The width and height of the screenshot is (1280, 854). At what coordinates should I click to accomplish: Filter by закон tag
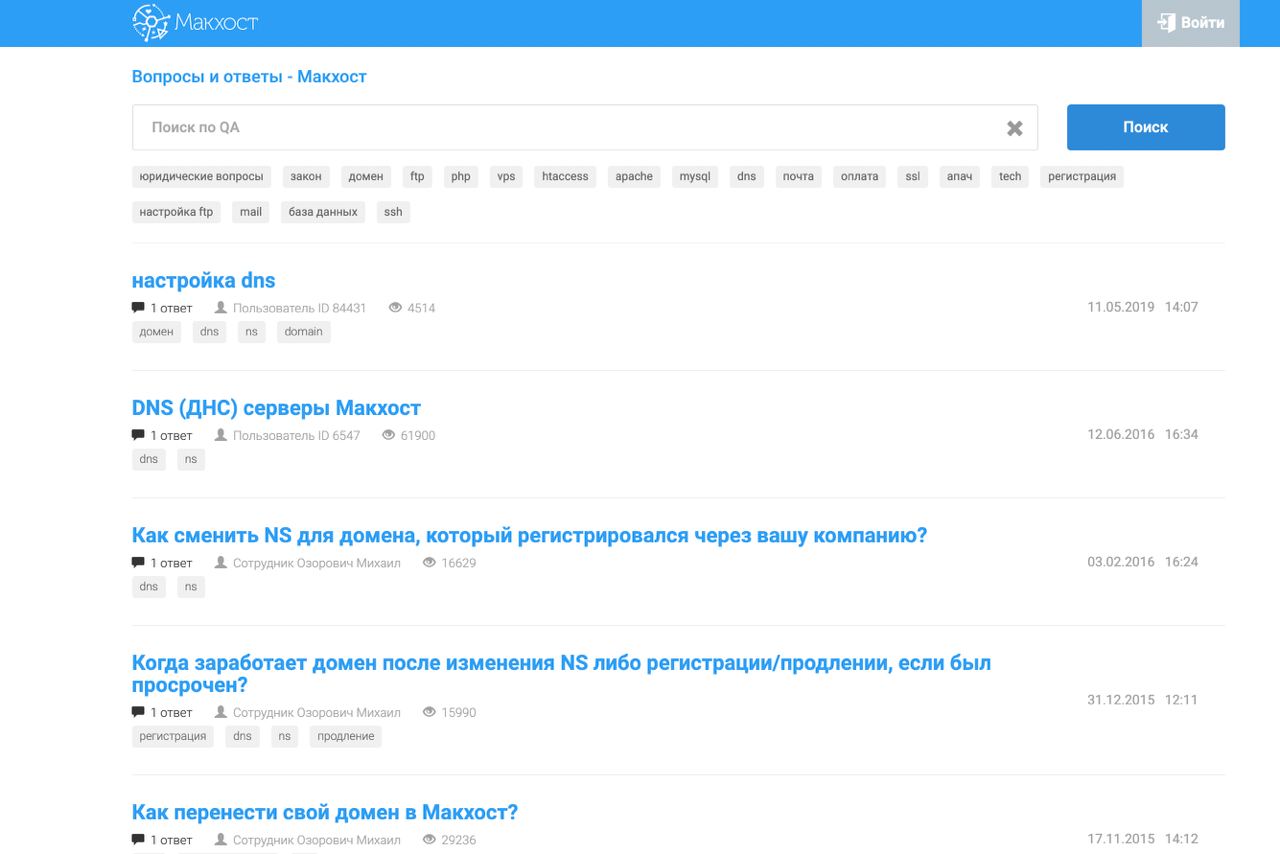point(306,177)
